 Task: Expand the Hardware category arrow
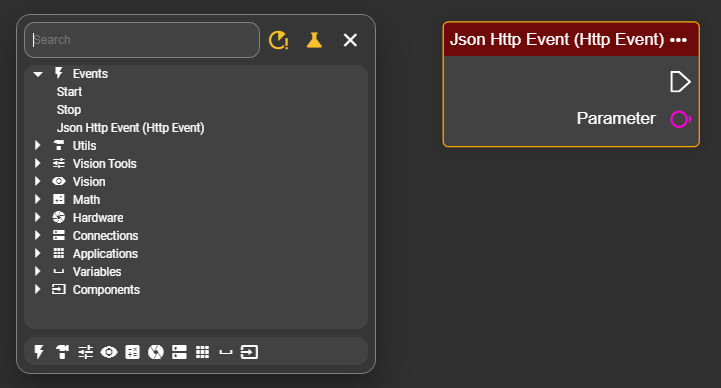click(38, 217)
